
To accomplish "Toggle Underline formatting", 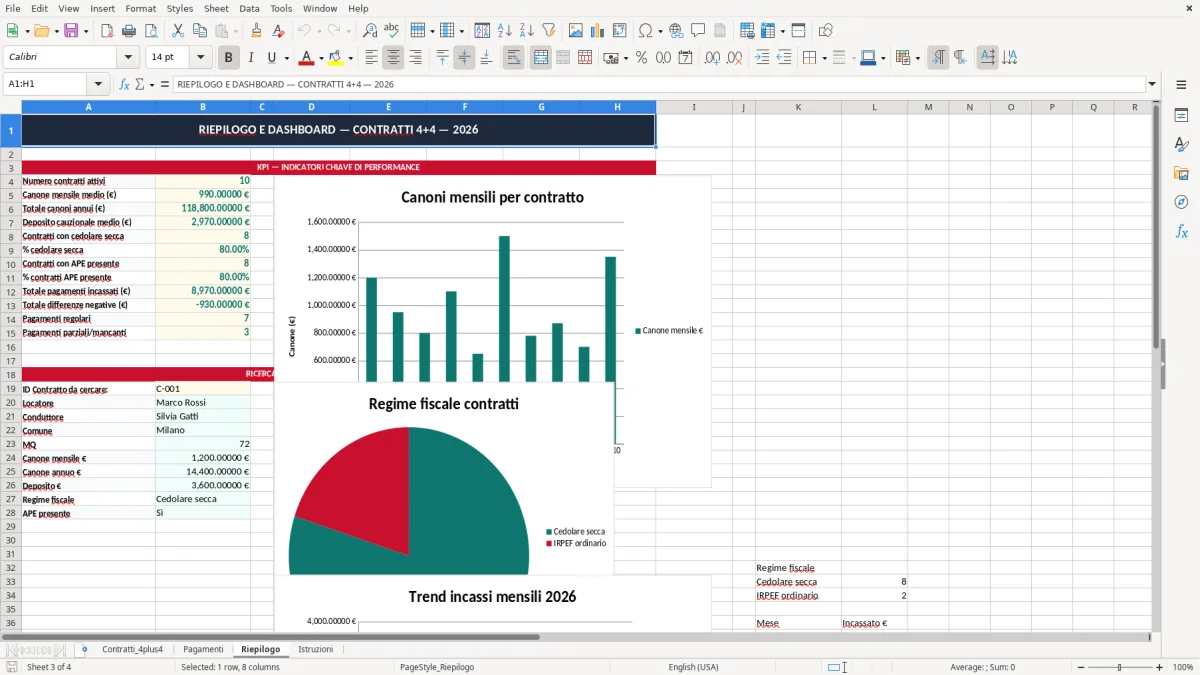I will (x=271, y=58).
